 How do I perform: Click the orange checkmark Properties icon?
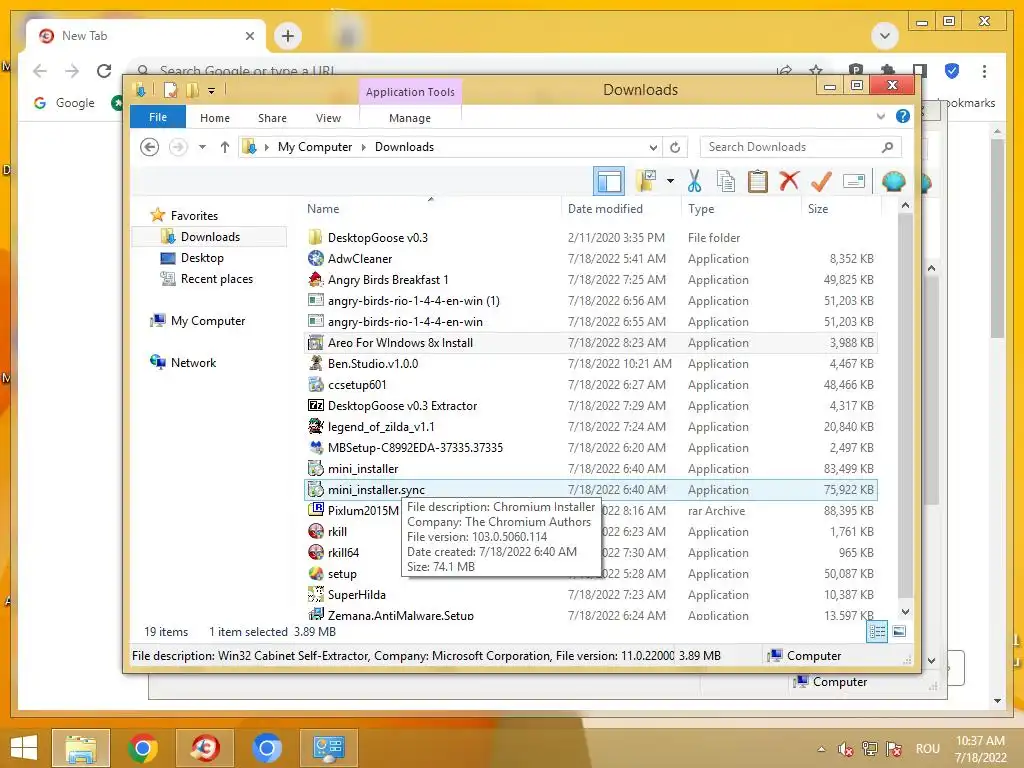821,181
